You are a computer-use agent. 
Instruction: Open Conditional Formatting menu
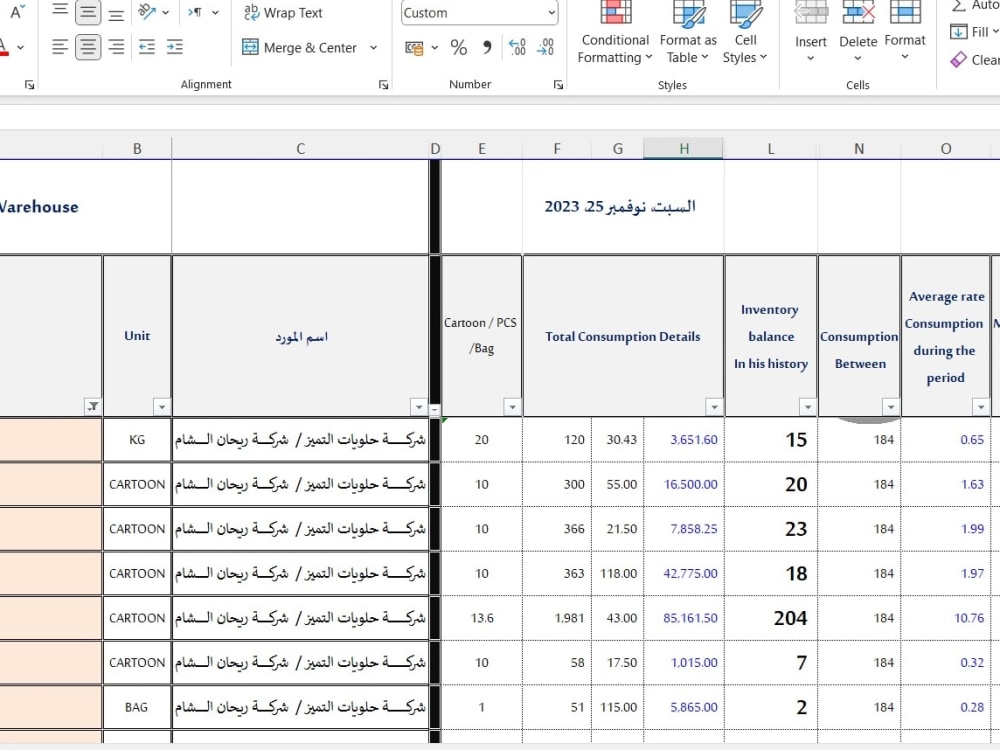point(615,33)
